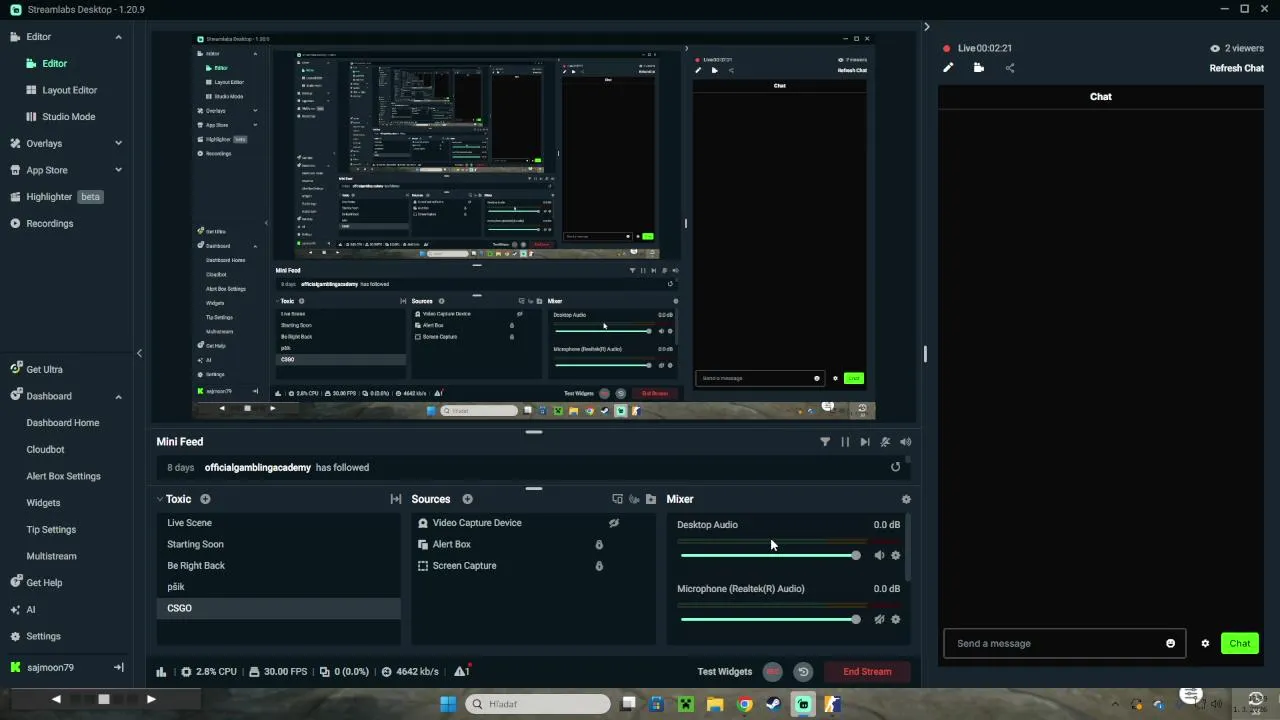Filter Mini Feed events with funnel icon
Screen dimensions: 1280x720
(825, 441)
